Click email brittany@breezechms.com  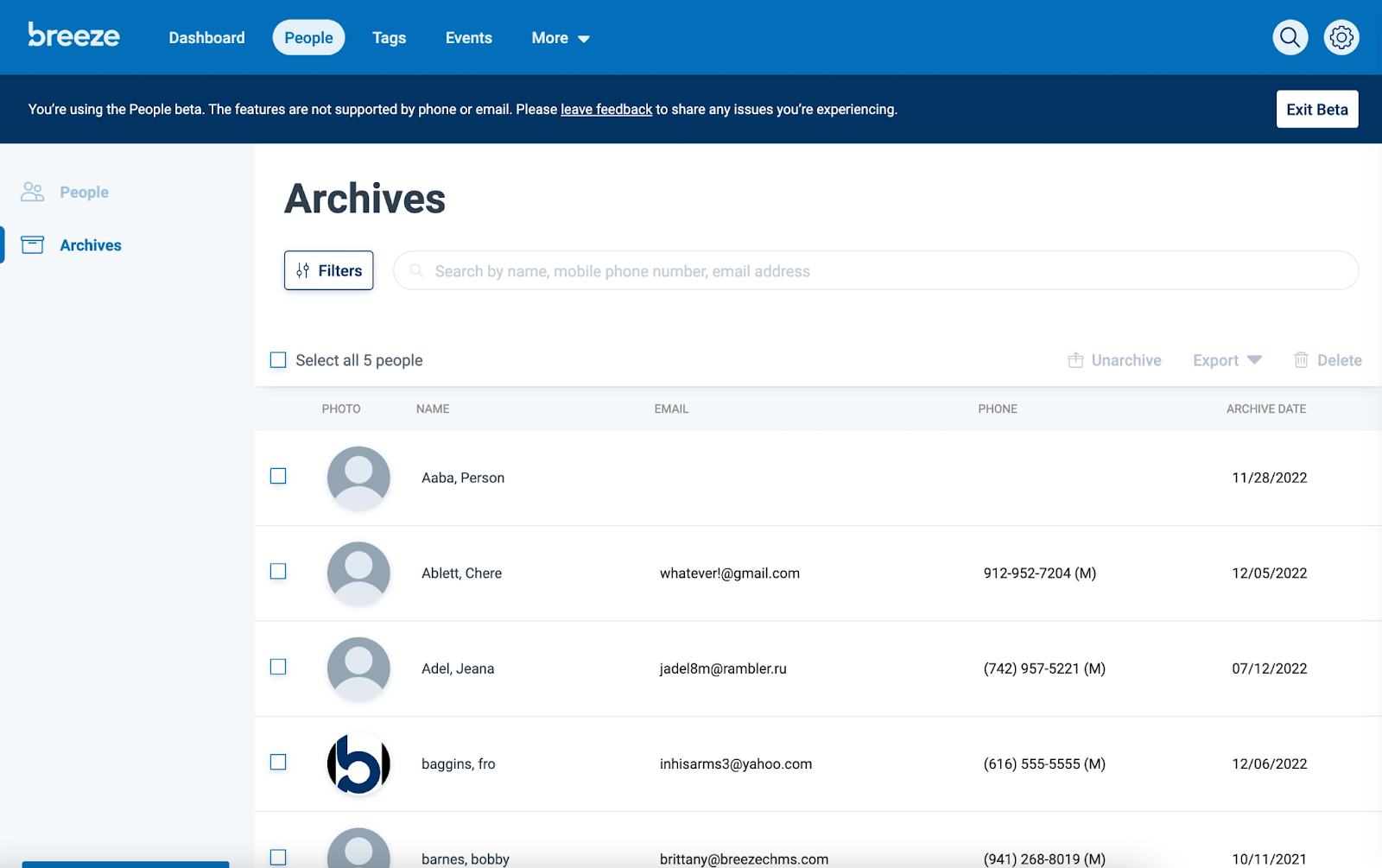pyautogui.click(x=744, y=859)
